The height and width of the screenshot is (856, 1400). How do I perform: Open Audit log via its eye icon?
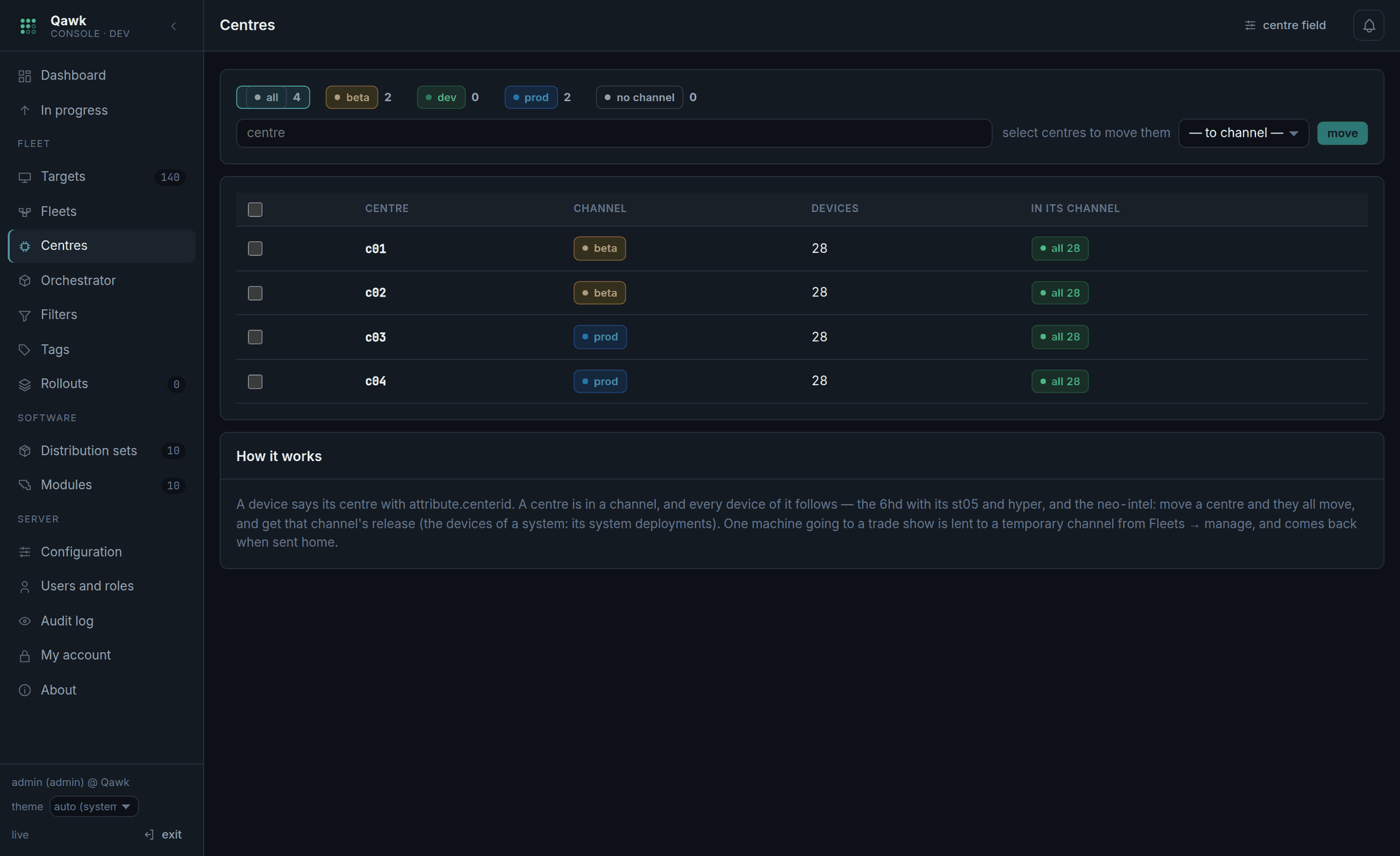25,621
